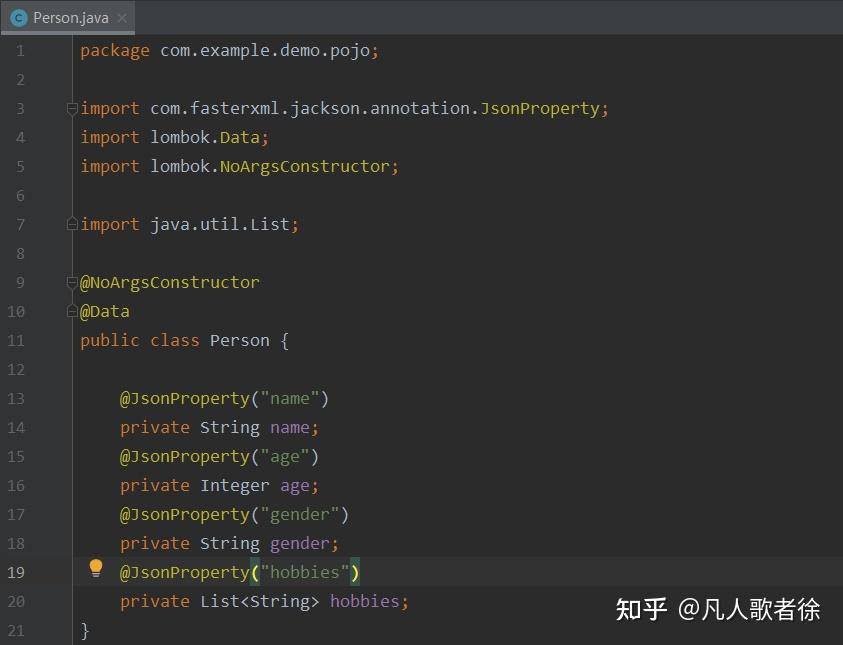Click the fold arrow beside java.util.List import

click(x=71, y=224)
